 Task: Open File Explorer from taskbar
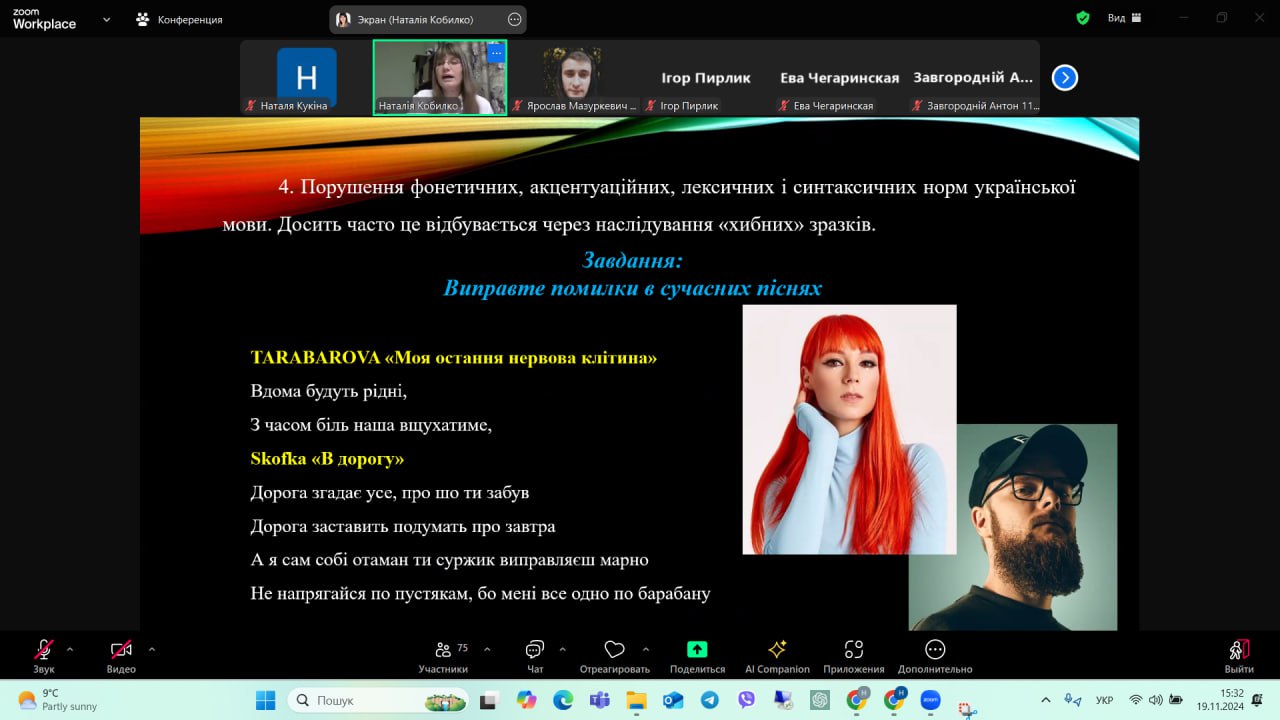[x=636, y=700]
